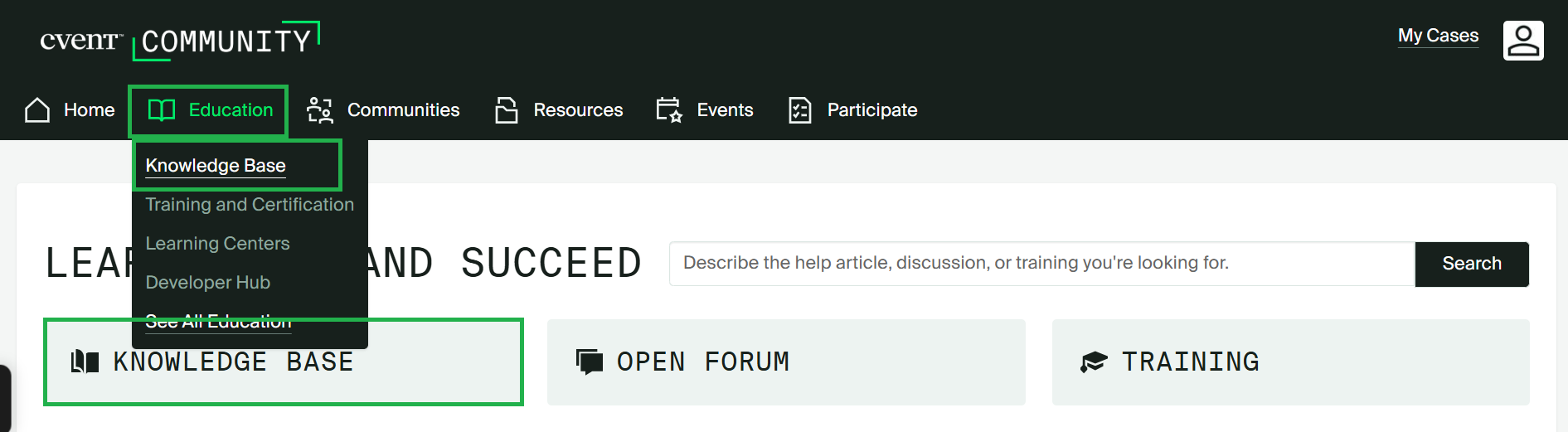Select Developer Hub menu entry

click(x=207, y=283)
